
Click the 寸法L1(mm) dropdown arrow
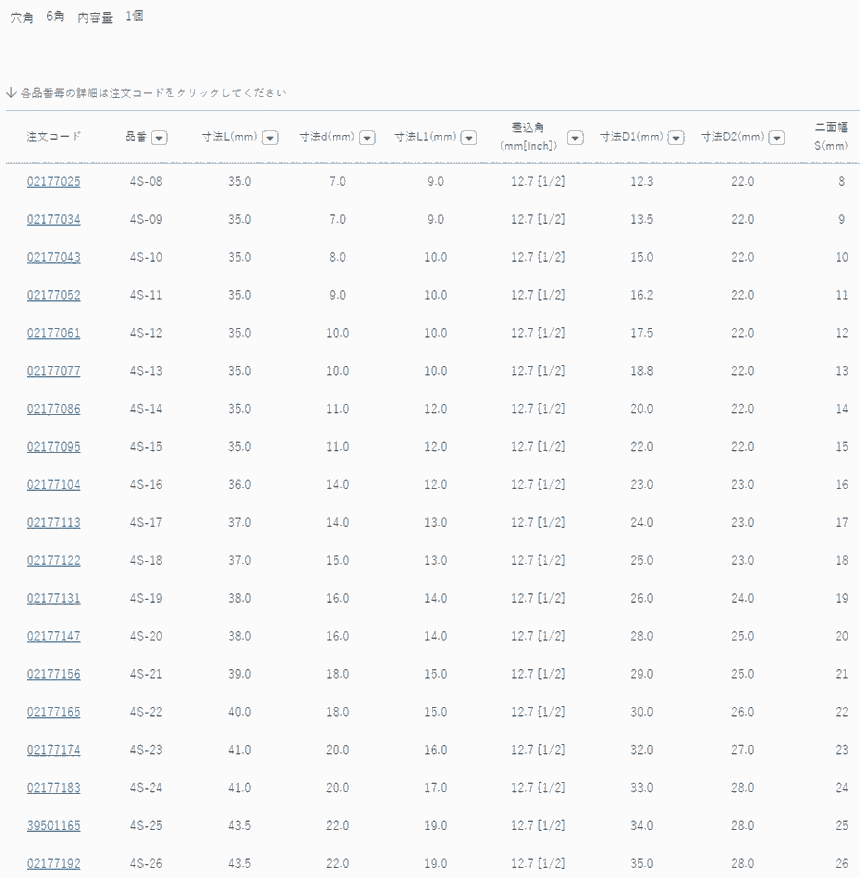pos(468,137)
